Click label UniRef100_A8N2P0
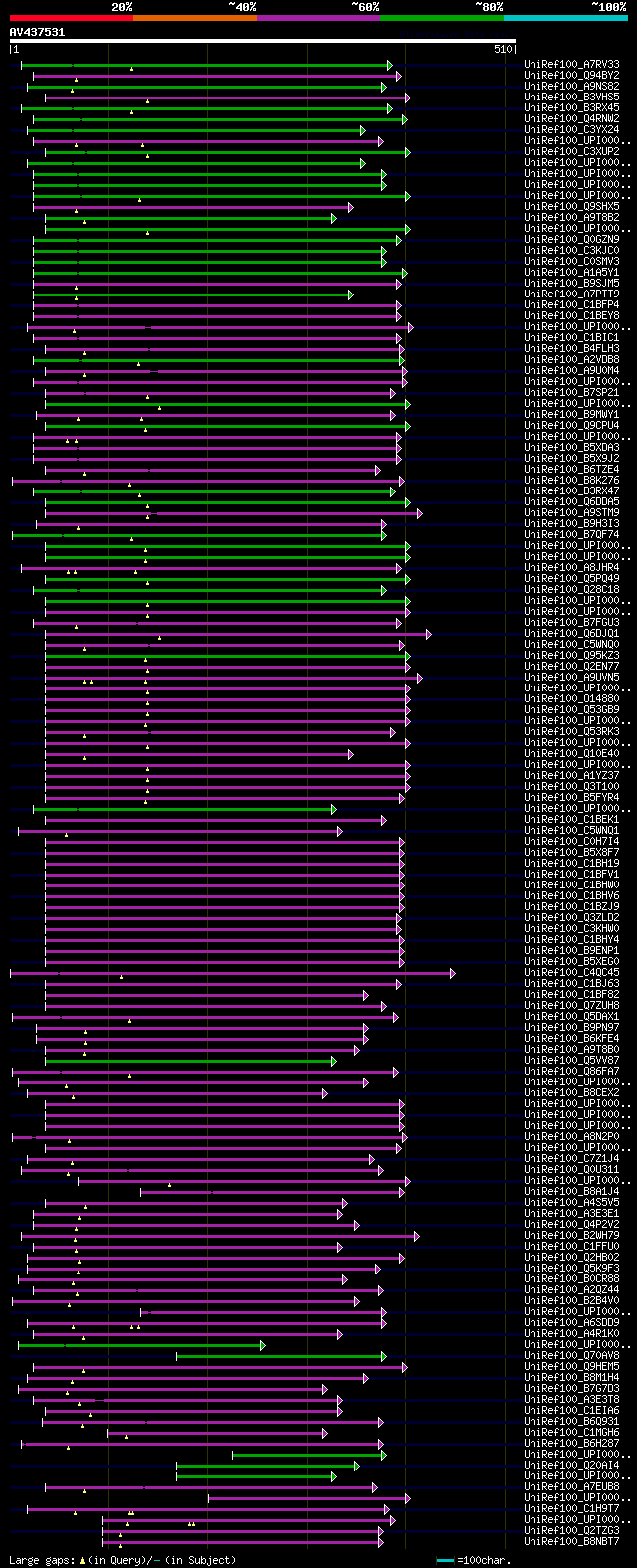Viewport: 637px width, 1568px height. pyautogui.click(x=571, y=1137)
